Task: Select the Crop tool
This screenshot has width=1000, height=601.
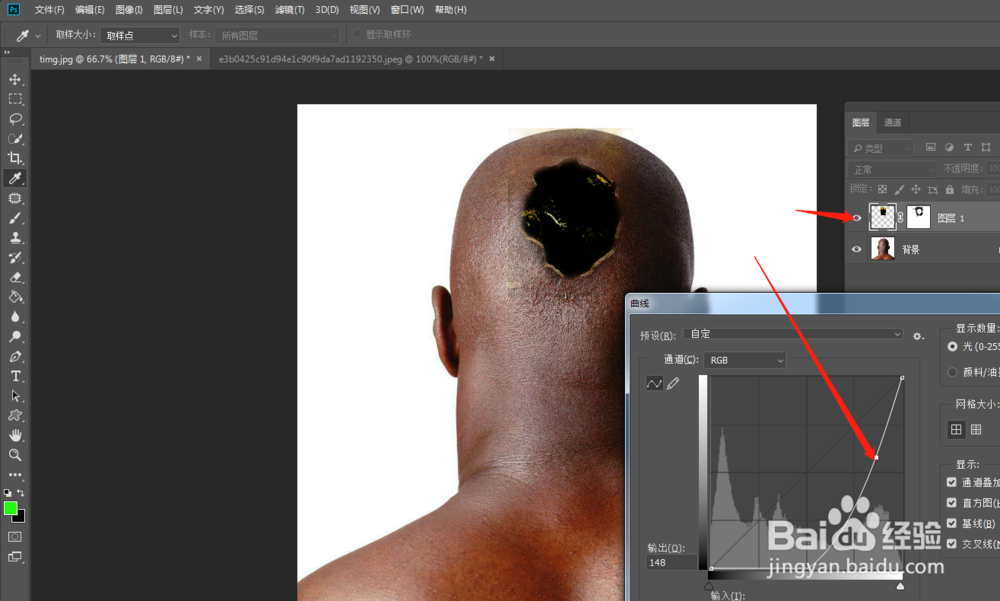Action: [x=15, y=158]
